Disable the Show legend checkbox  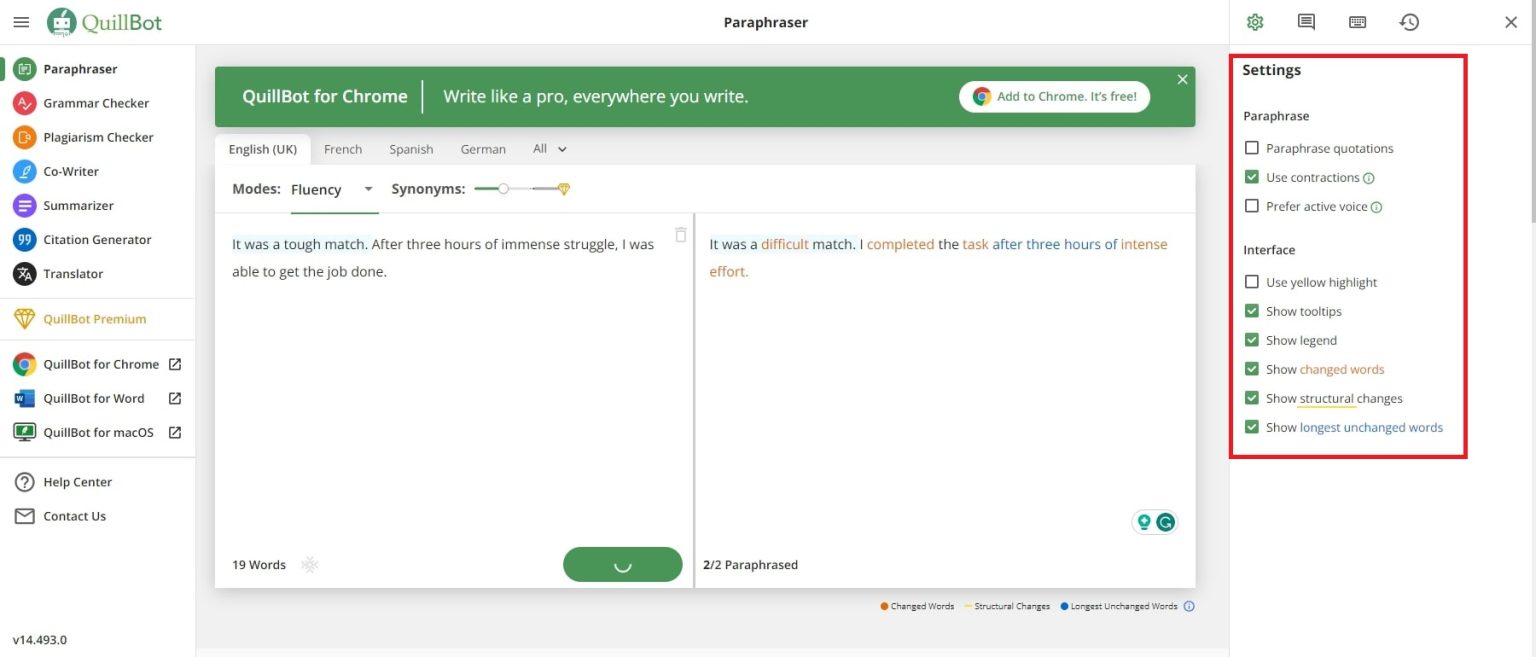1252,340
